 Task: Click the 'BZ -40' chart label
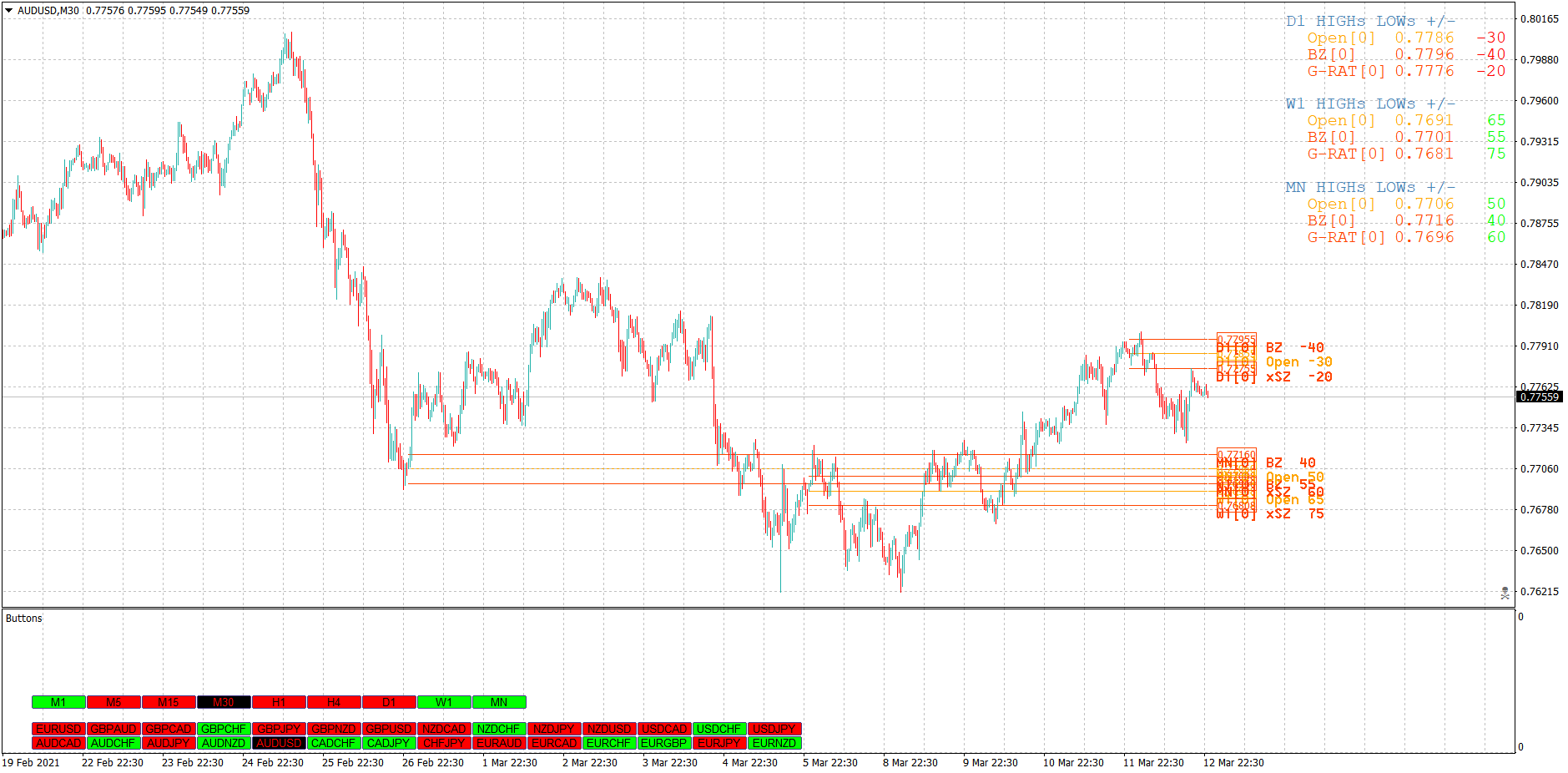(x=1294, y=347)
